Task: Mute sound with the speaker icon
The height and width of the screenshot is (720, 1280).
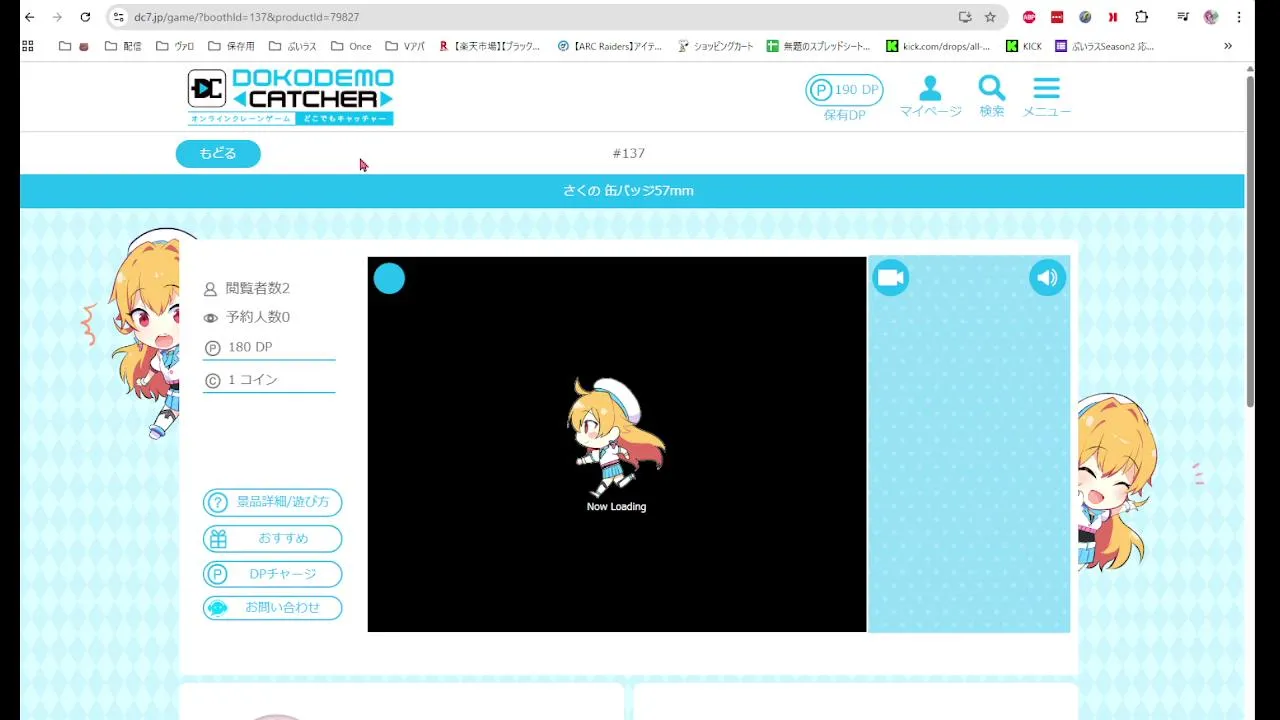Action: (x=1047, y=277)
